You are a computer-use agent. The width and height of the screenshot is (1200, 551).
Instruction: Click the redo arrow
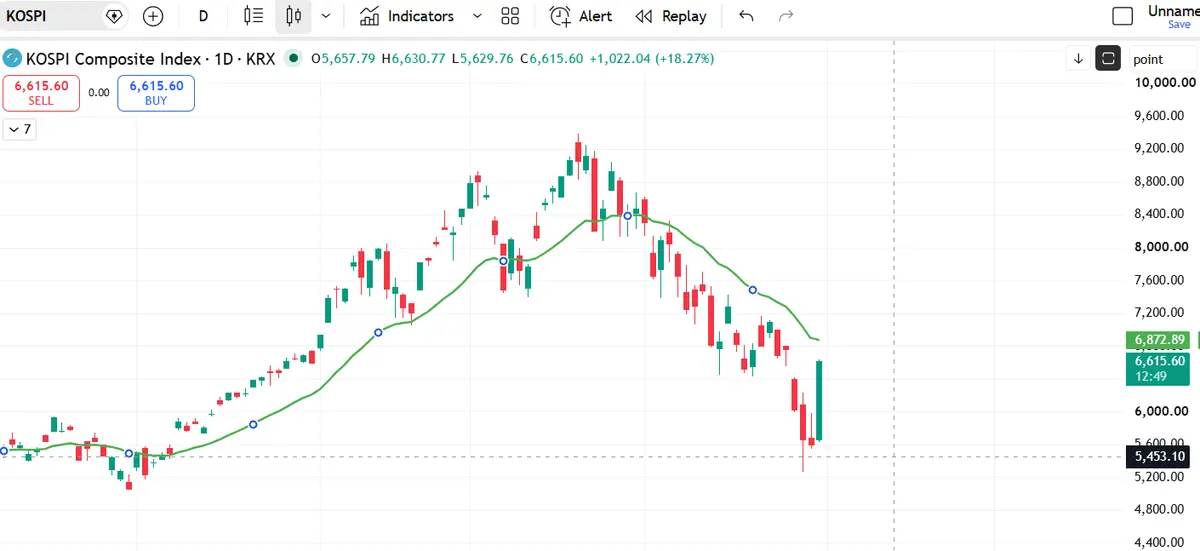[x=786, y=16]
